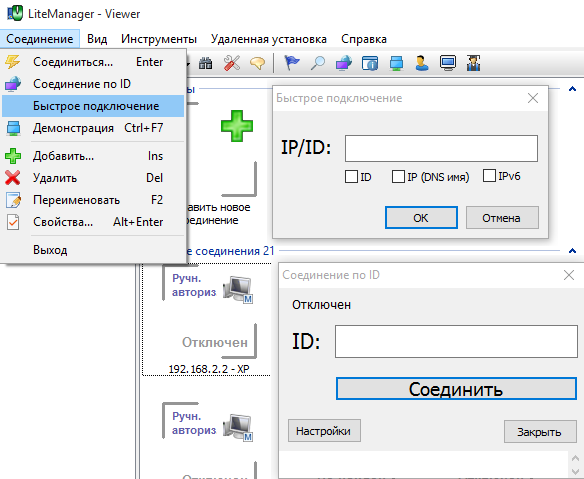This screenshot has width=584, height=479.
Task: Click the LiteManager app icon in title bar
Action: click(x=15, y=14)
